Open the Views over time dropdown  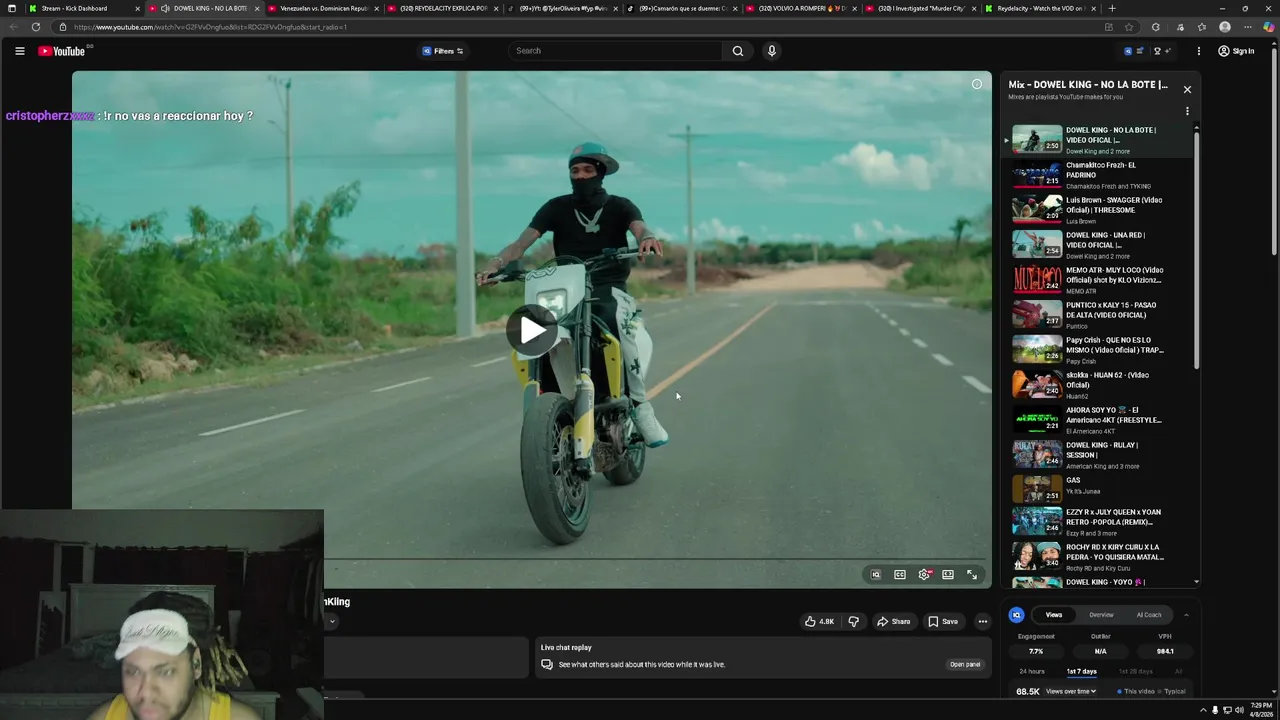coord(1071,691)
